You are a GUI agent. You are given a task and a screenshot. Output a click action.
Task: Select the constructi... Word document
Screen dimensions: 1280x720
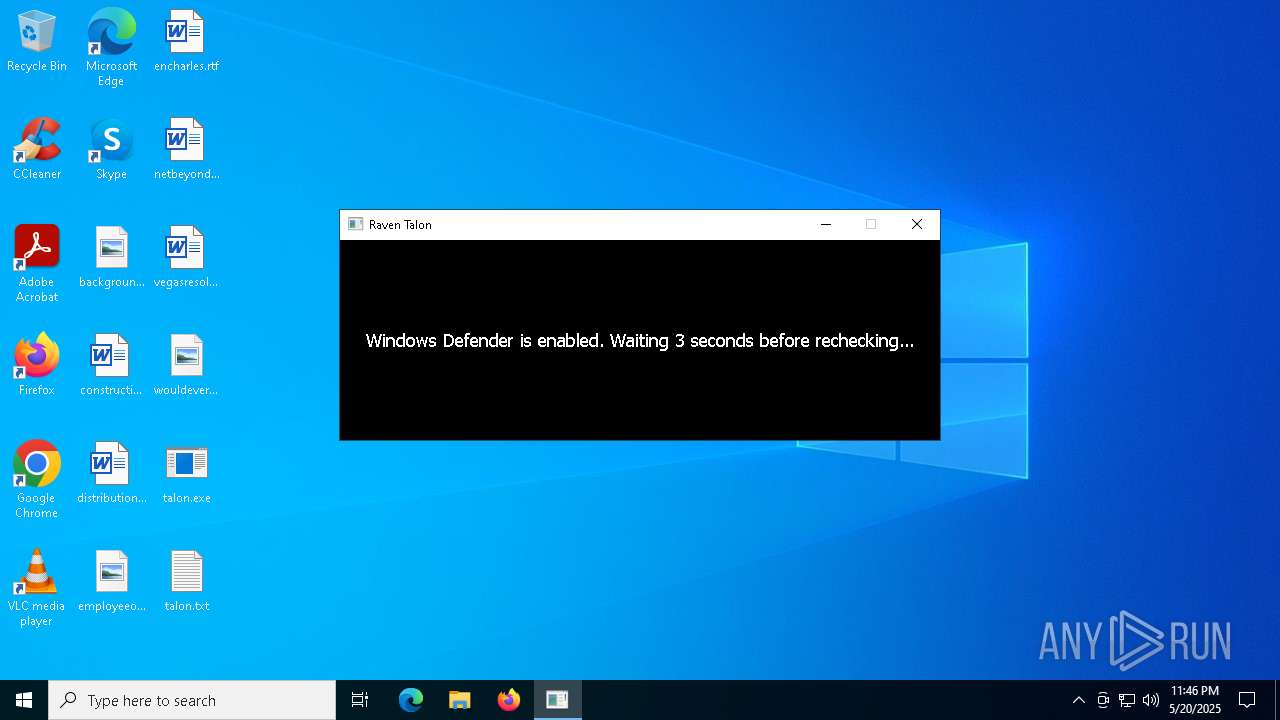pos(111,365)
